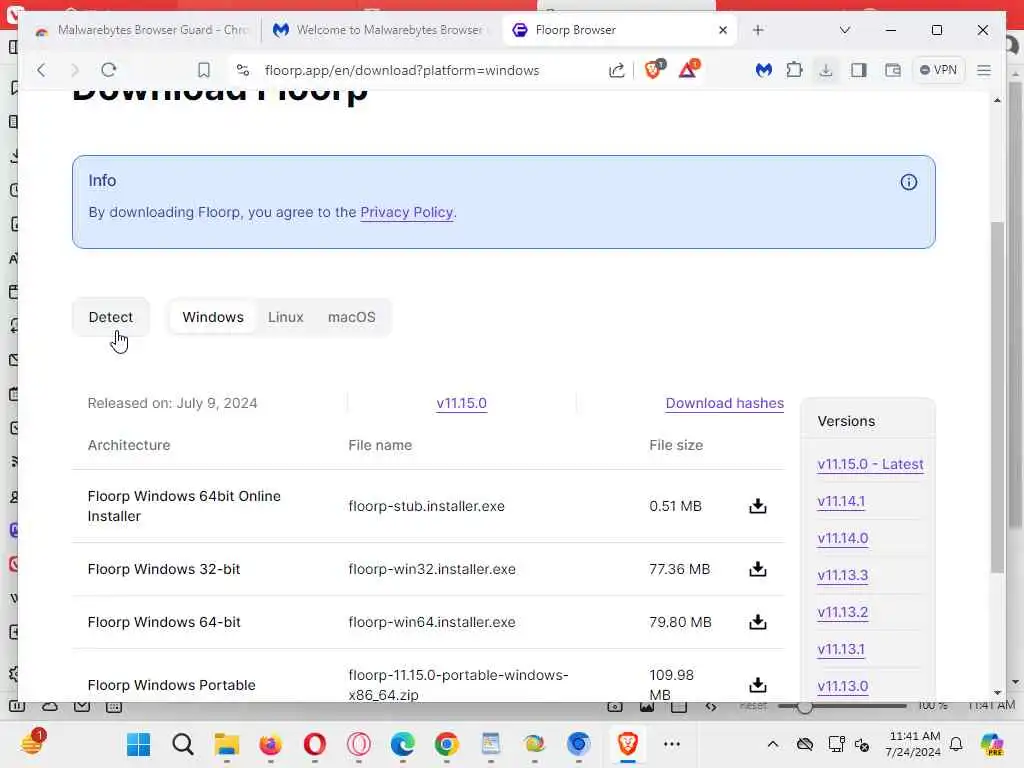Launch Firefox from the taskbar

click(270, 744)
